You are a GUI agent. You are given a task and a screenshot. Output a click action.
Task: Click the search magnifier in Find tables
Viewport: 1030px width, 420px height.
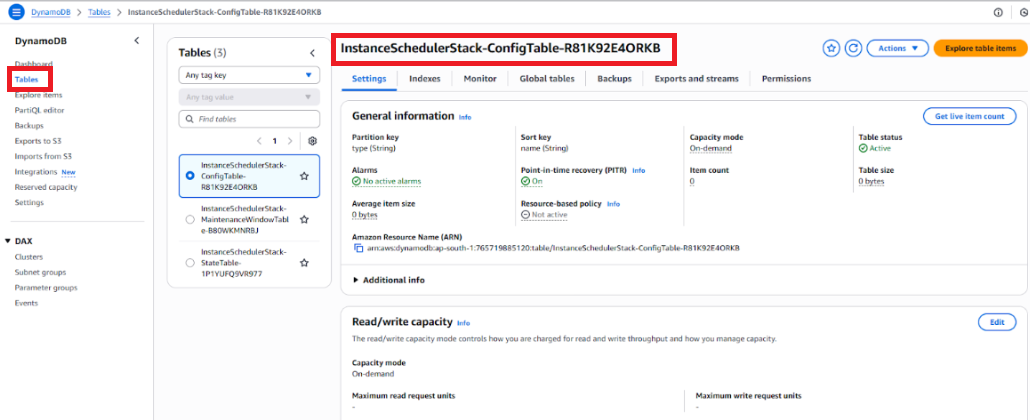click(x=190, y=119)
